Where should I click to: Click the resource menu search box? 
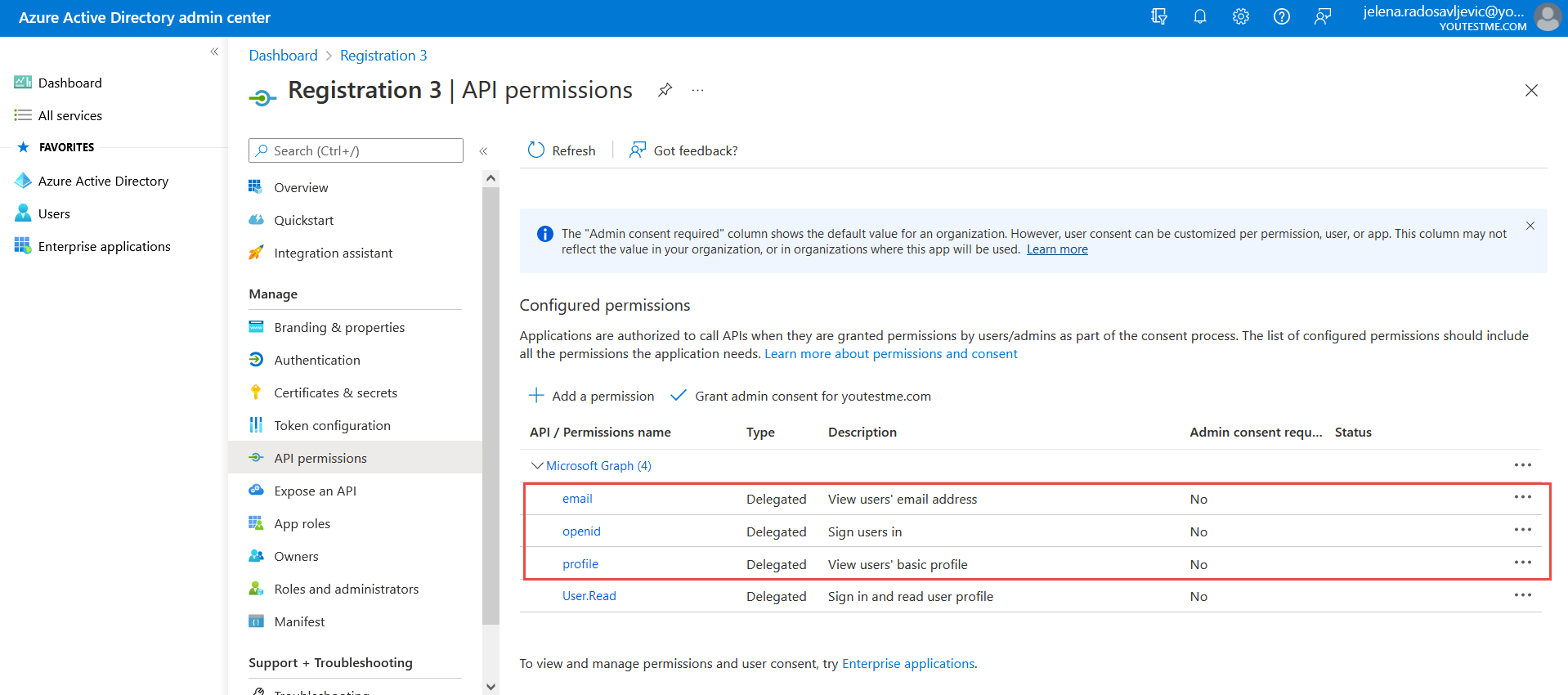click(356, 150)
